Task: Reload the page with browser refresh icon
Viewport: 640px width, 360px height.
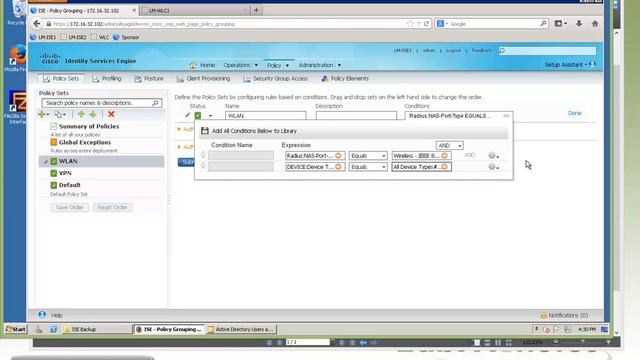Action: 427,24
